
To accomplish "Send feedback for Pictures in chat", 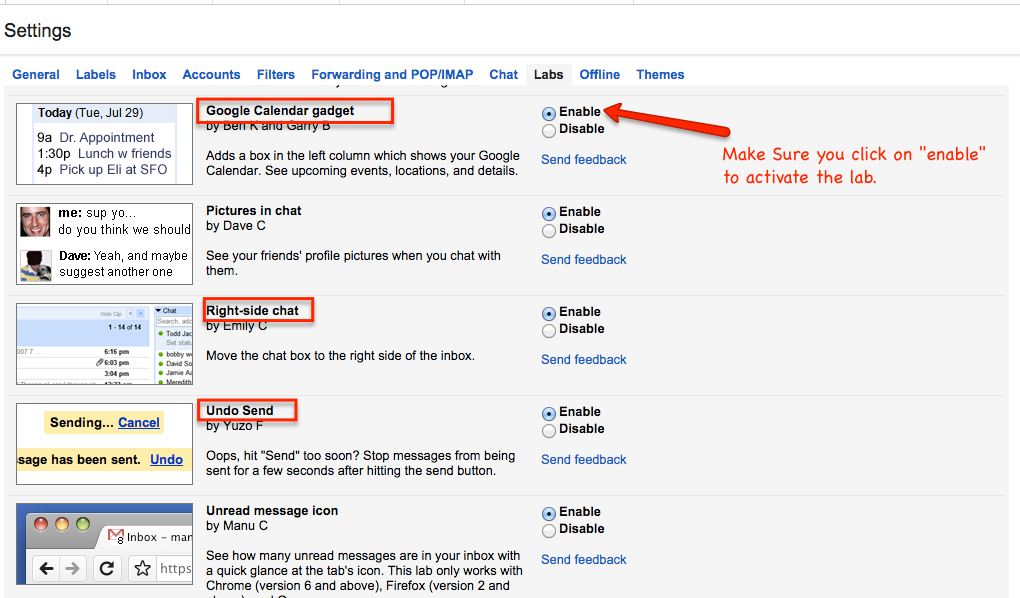I will 584,260.
